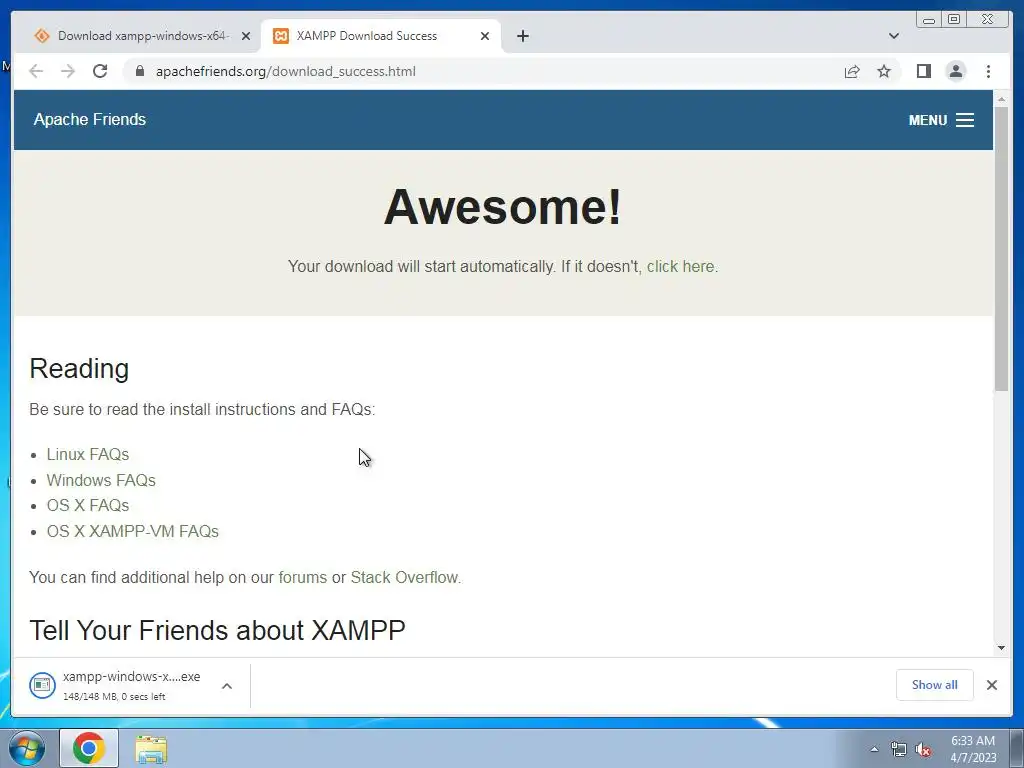Open Chrome three-dot menu
The image size is (1024, 768).
point(988,71)
